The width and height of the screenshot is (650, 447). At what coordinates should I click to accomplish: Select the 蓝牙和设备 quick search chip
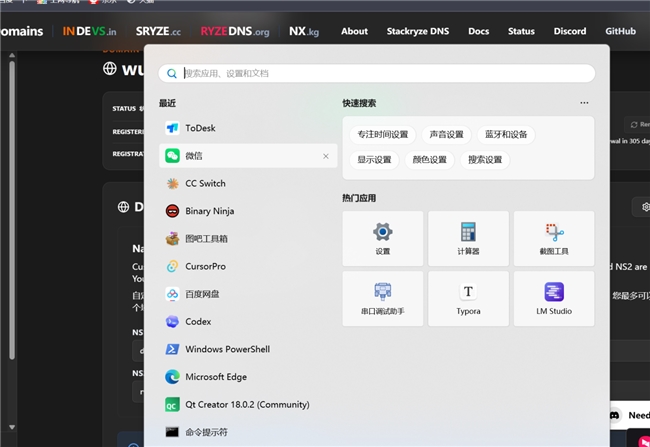(506, 135)
